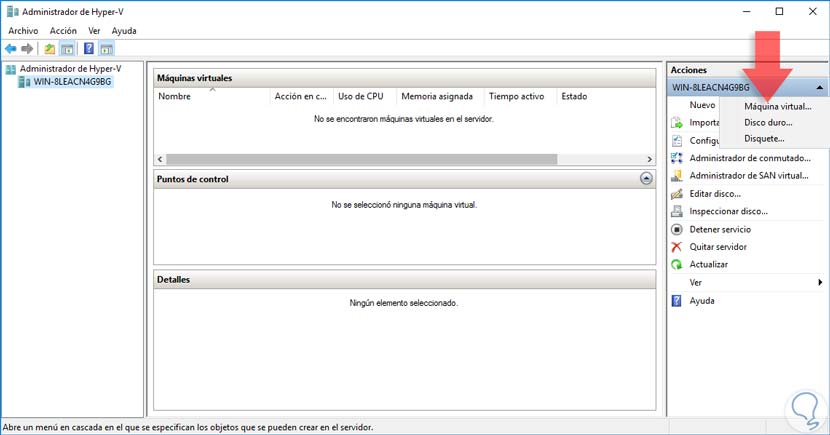
Task: Click the Máquinas virtuales section header
Action: [x=404, y=78]
